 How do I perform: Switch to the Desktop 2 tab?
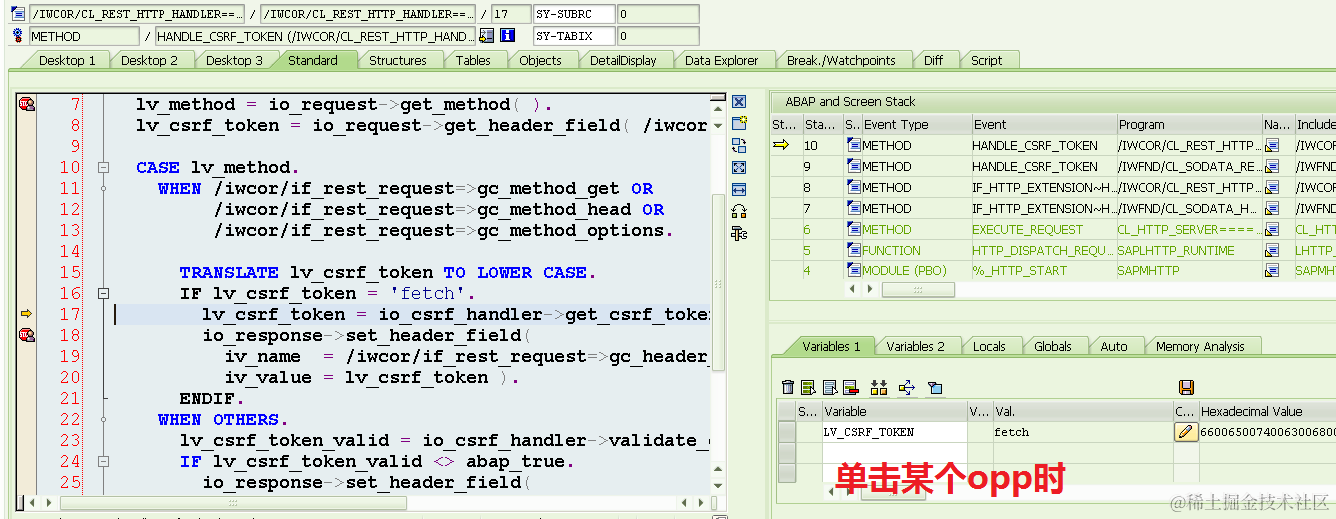click(149, 60)
